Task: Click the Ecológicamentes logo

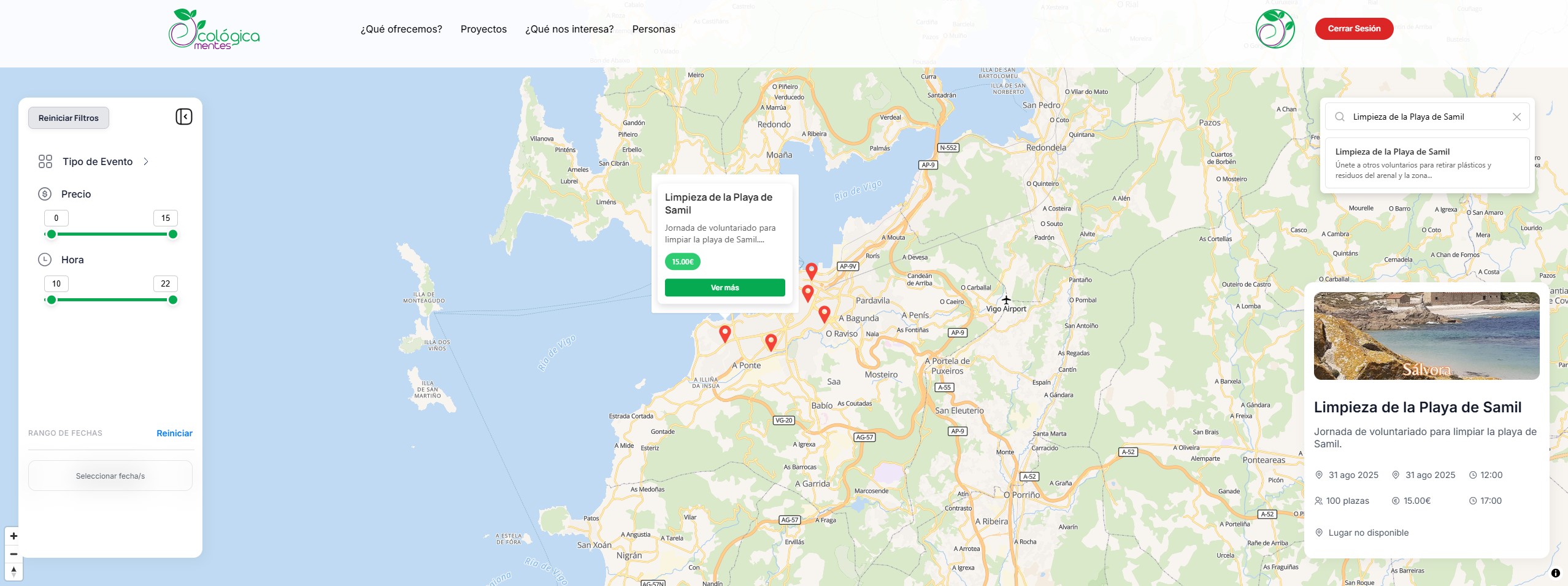Action: [213, 29]
